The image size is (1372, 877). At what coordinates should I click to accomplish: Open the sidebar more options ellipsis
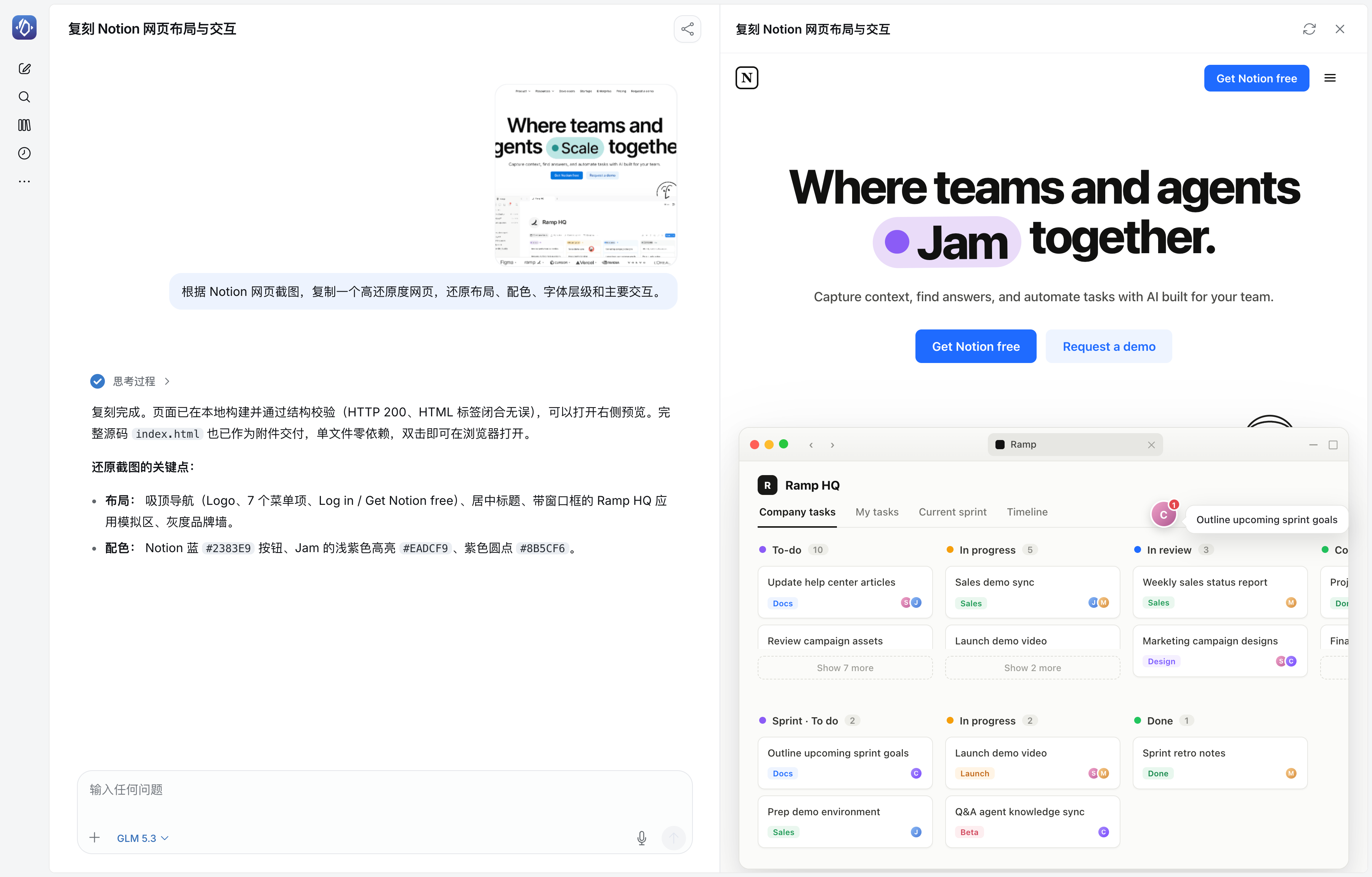pyautogui.click(x=24, y=182)
